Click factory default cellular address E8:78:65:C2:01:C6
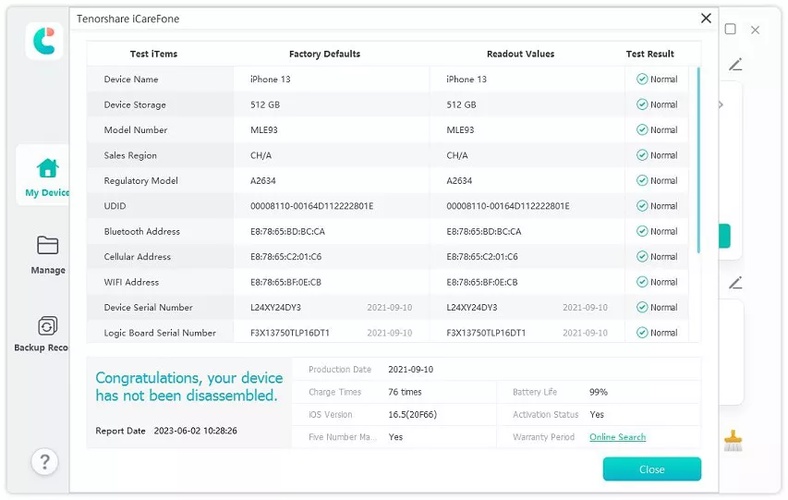This screenshot has height=500, width=788. [286, 257]
